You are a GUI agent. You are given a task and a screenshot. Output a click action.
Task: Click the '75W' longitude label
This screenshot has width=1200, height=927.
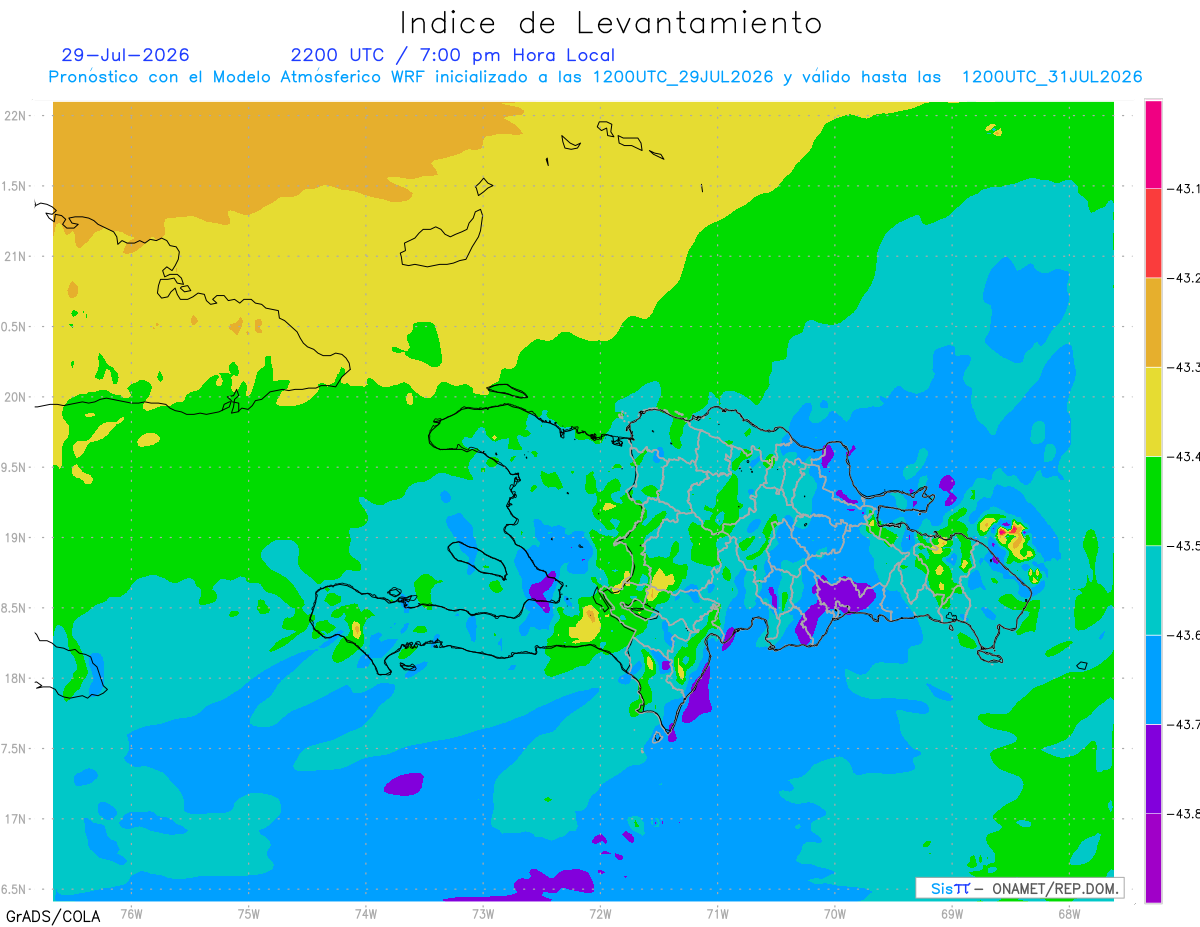coord(249,912)
